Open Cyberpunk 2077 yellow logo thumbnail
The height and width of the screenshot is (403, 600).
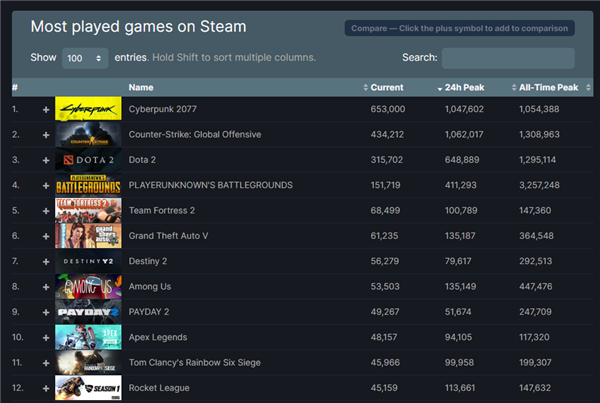[x=88, y=109]
